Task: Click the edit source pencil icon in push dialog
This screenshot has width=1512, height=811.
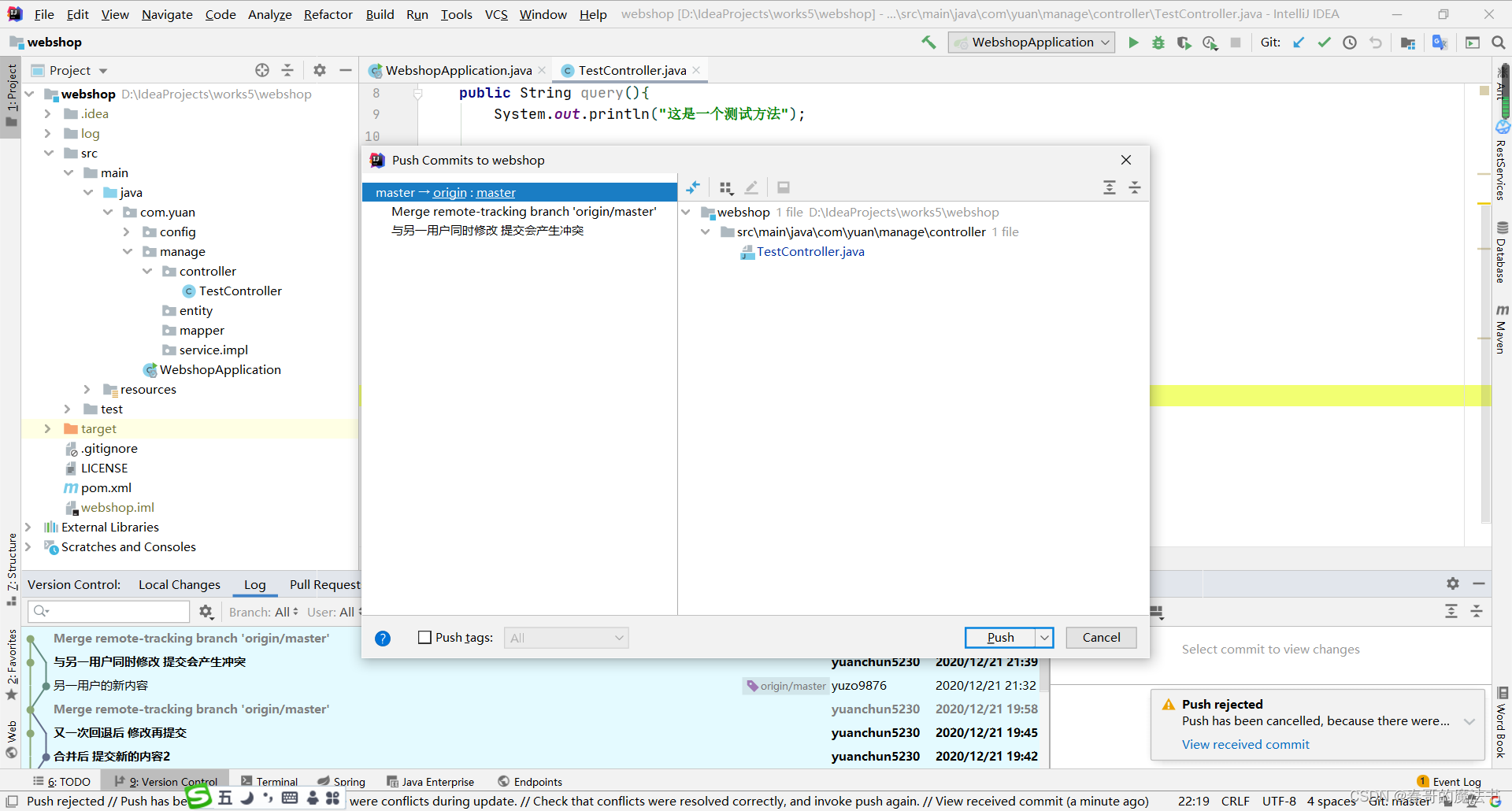Action: tap(751, 187)
